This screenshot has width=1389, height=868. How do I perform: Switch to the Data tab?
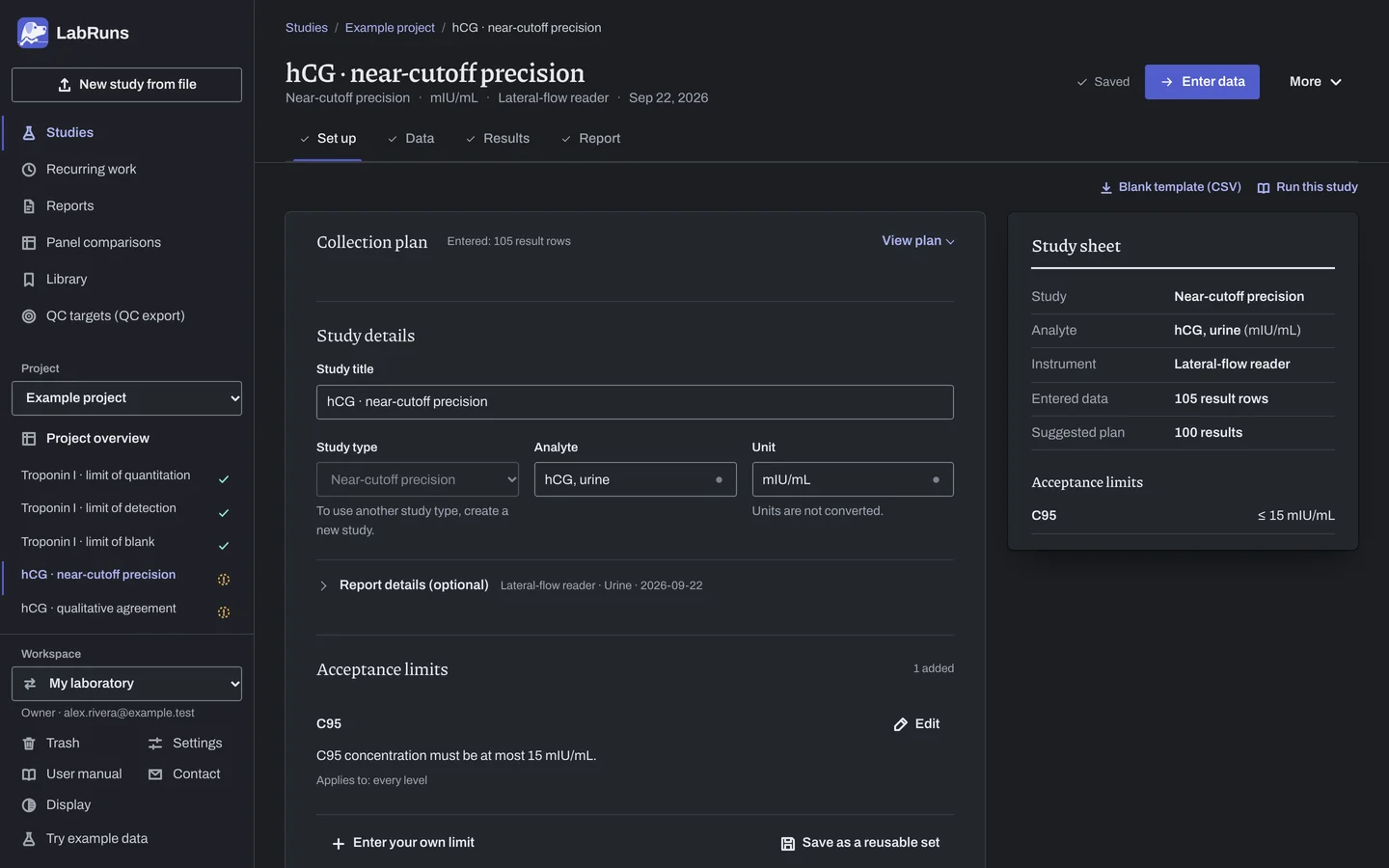coord(411,139)
